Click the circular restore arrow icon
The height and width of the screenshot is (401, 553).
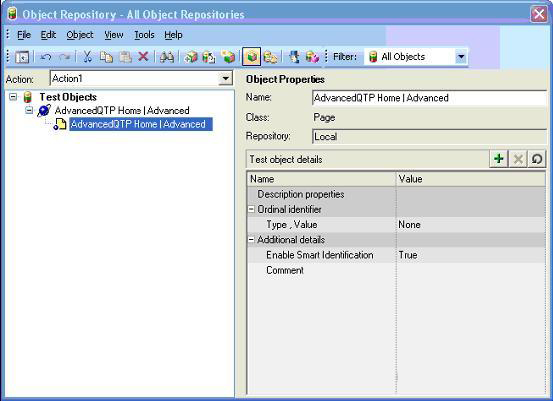(x=537, y=159)
